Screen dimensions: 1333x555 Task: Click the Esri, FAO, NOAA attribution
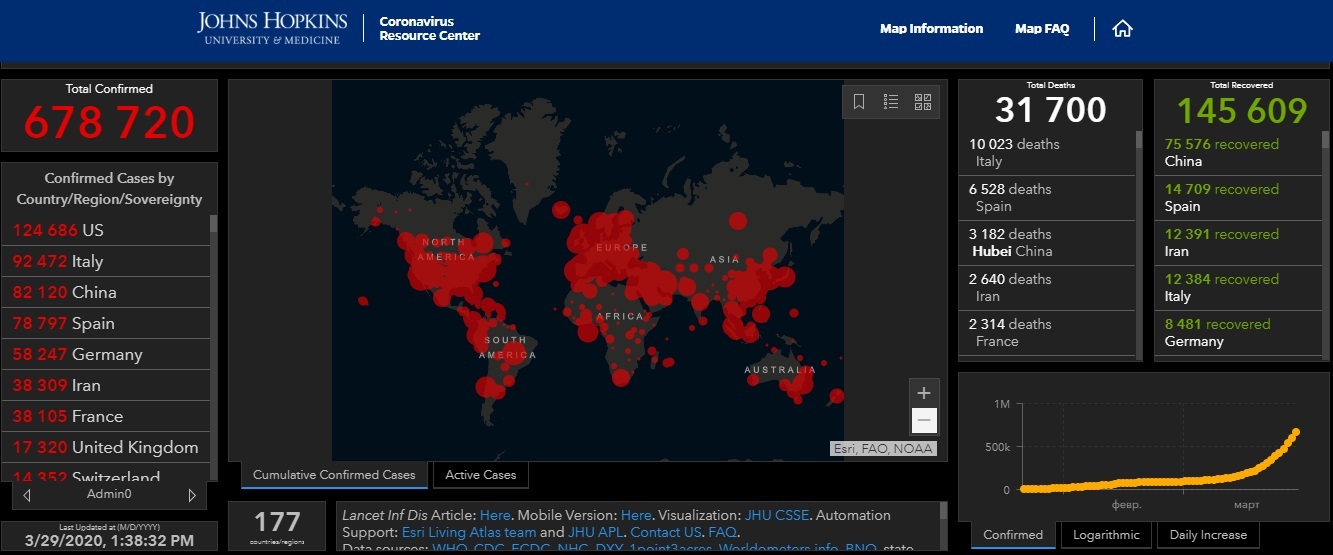(x=884, y=449)
